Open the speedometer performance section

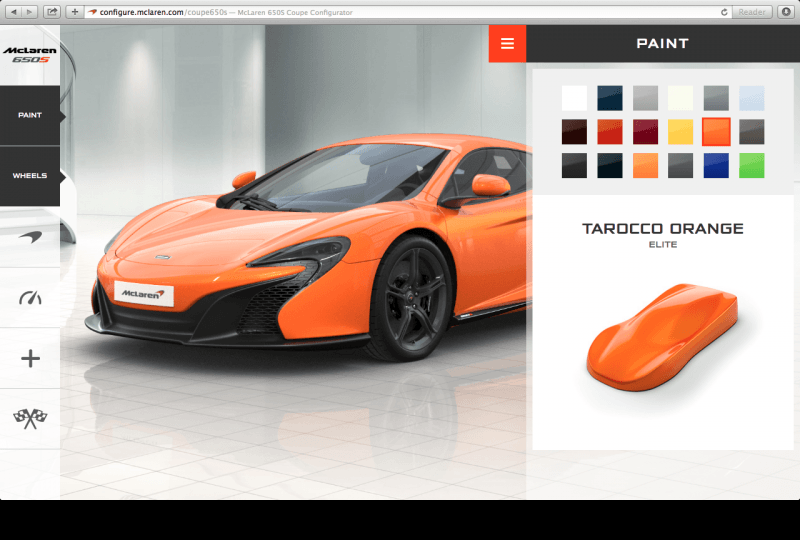(30, 298)
